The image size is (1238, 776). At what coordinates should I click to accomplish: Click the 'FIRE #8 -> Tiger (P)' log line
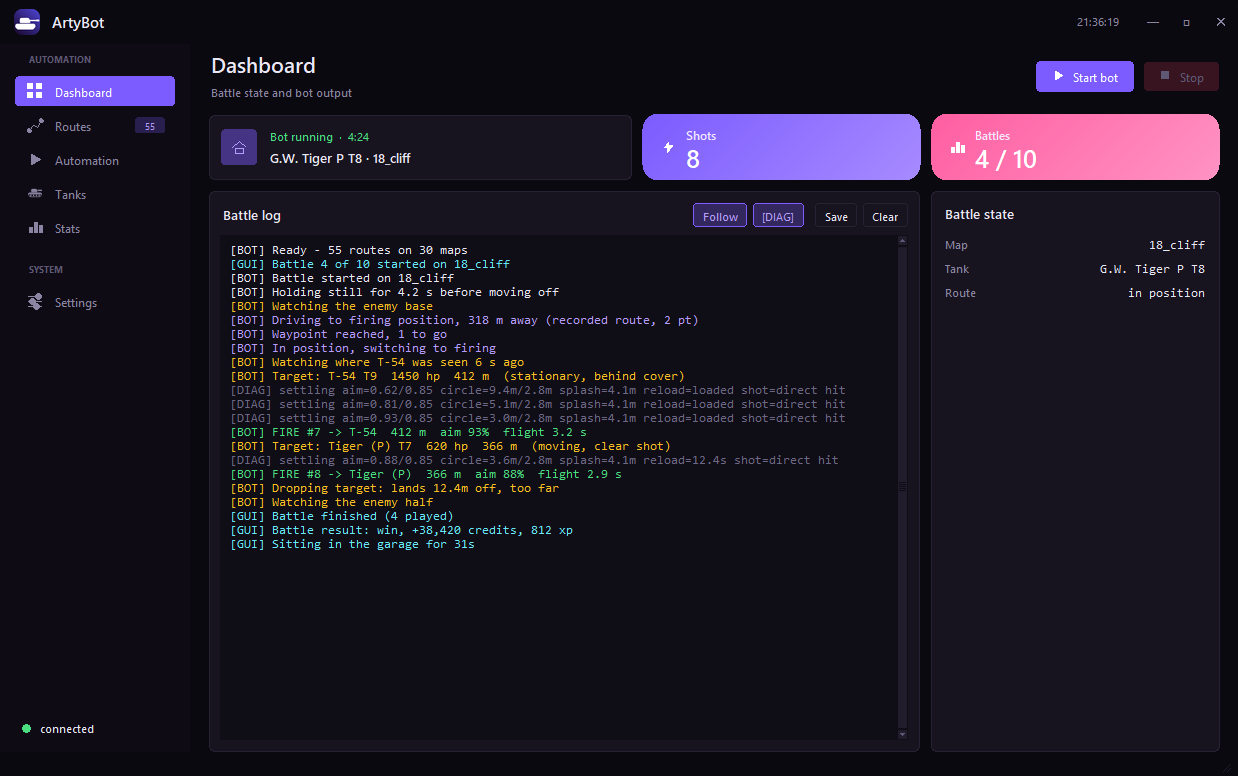point(426,474)
